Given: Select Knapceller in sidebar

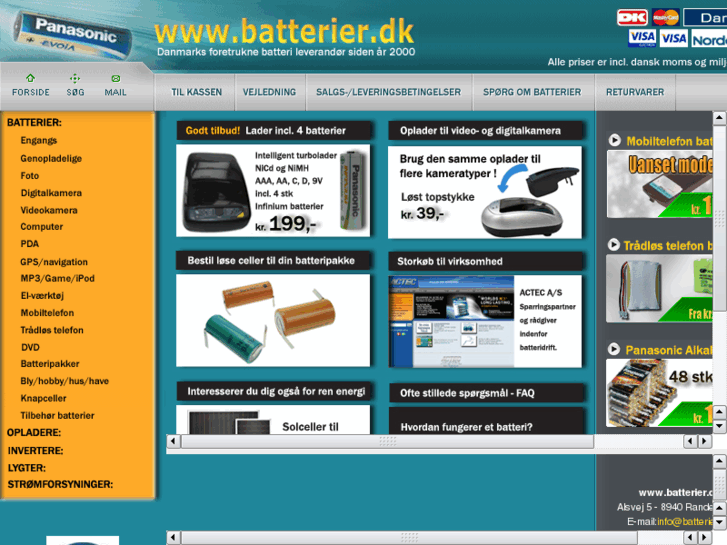Looking at the screenshot, I should [43, 398].
